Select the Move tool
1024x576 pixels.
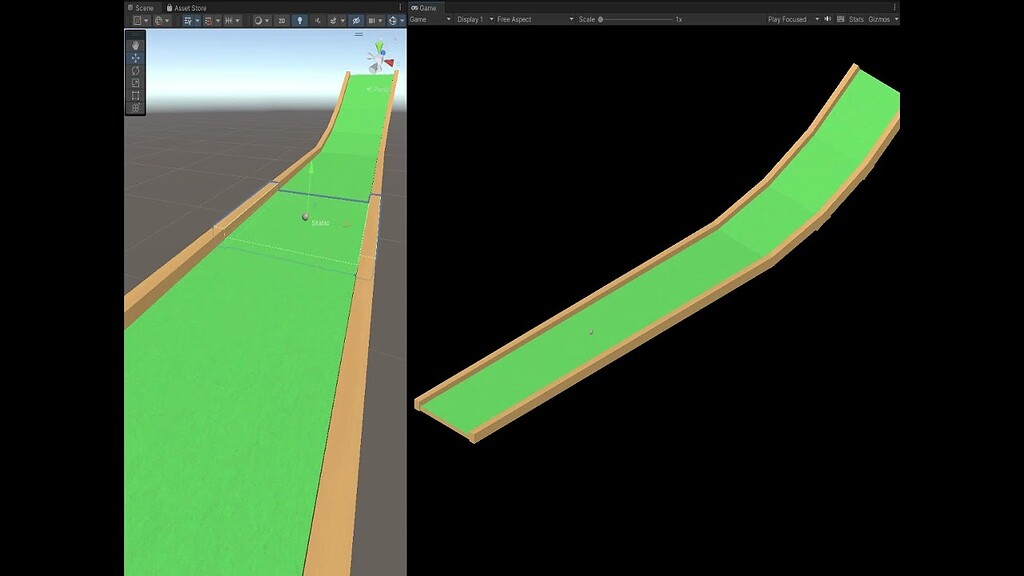pos(134,59)
